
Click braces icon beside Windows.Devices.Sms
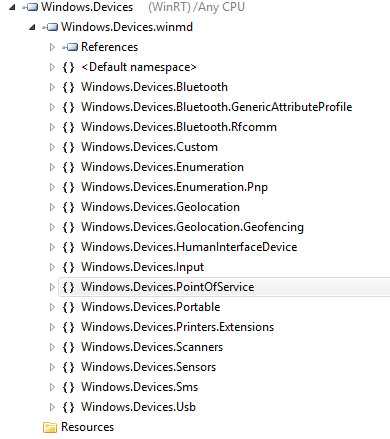coord(68,387)
